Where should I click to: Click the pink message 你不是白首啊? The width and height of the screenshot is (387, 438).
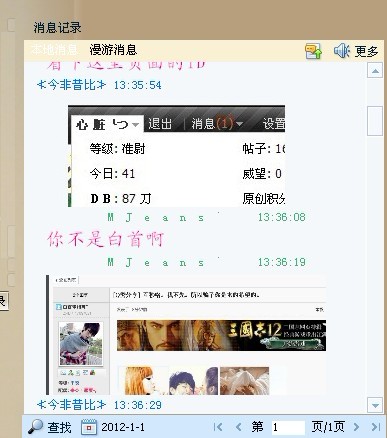105,239
